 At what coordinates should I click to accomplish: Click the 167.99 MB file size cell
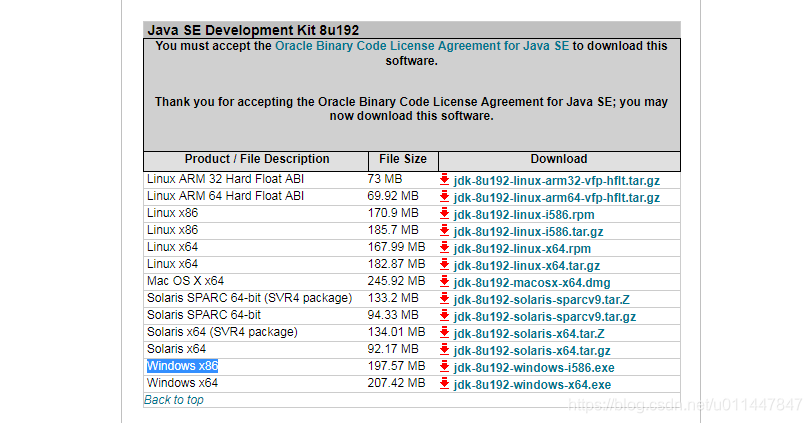tap(396, 247)
